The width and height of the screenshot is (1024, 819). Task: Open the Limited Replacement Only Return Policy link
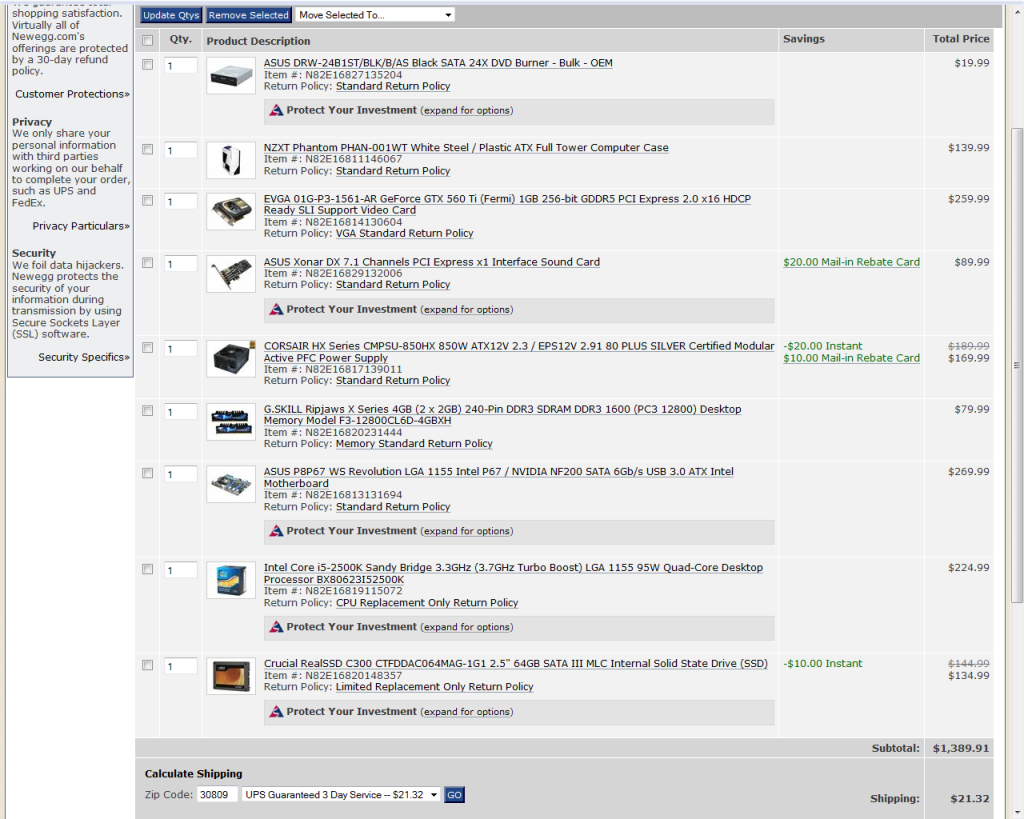435,687
